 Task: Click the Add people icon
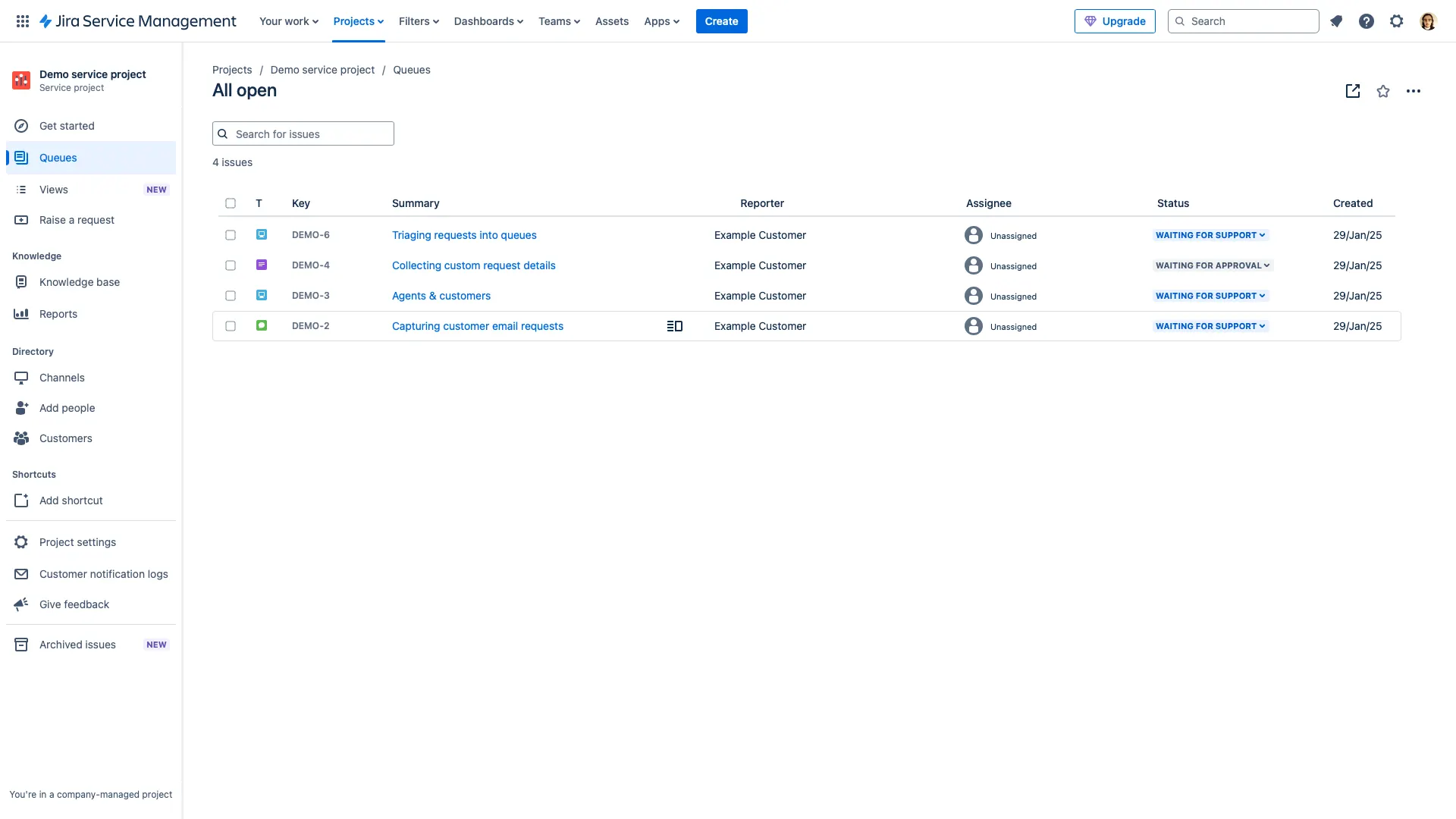[x=21, y=408]
